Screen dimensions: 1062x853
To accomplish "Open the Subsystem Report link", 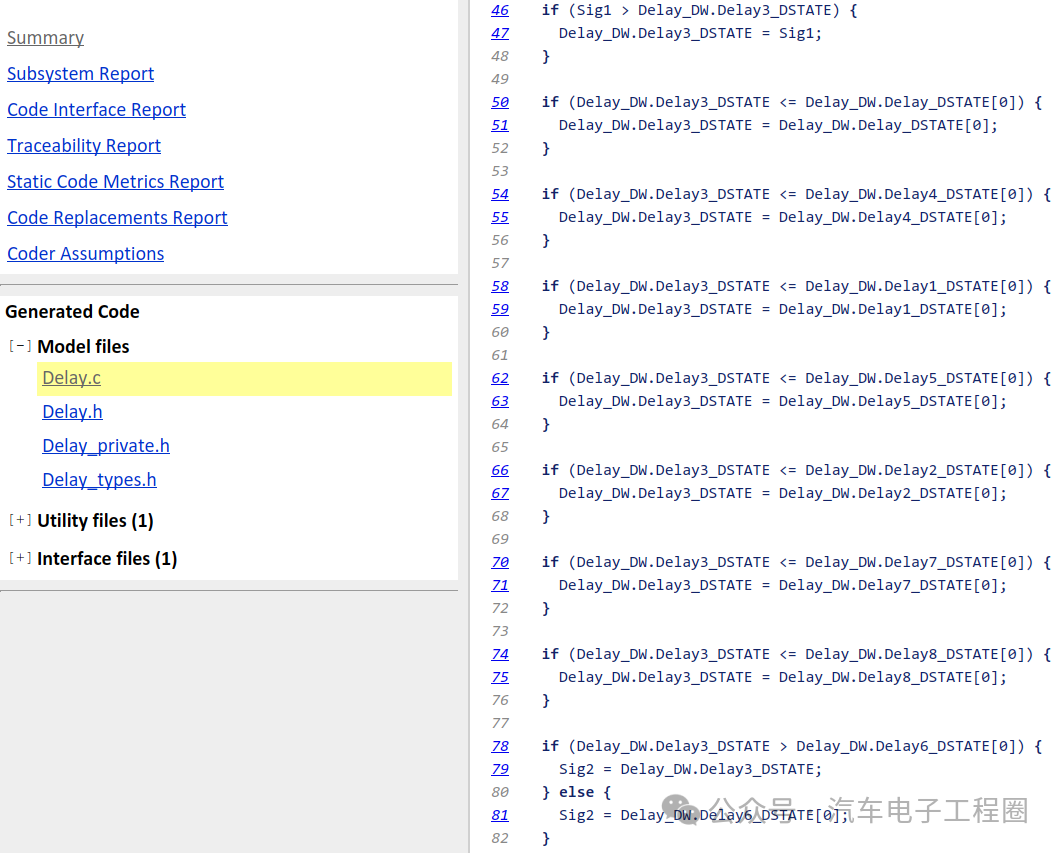I will 81,73.
